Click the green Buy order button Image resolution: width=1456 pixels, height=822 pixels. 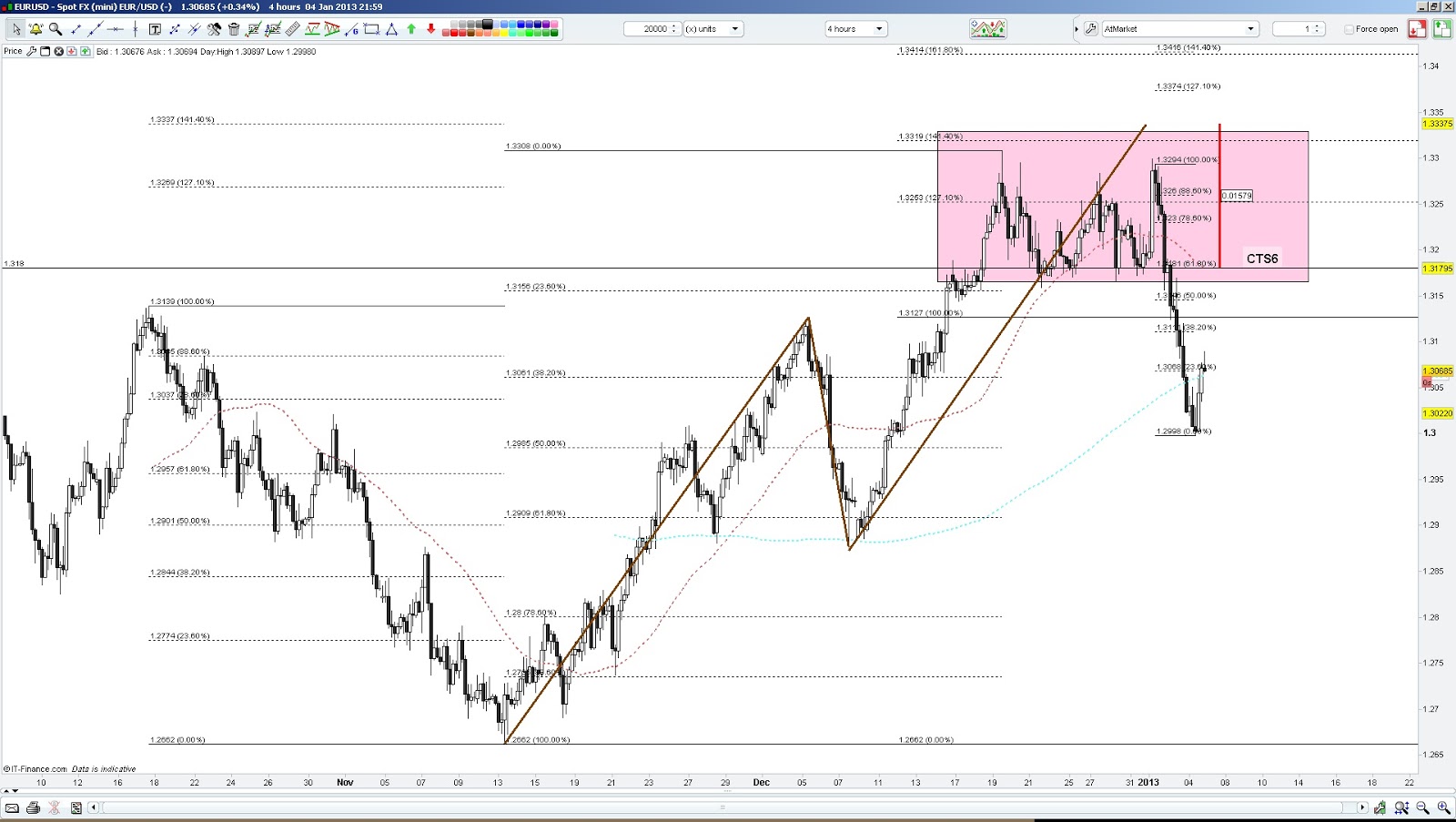tap(1442, 29)
